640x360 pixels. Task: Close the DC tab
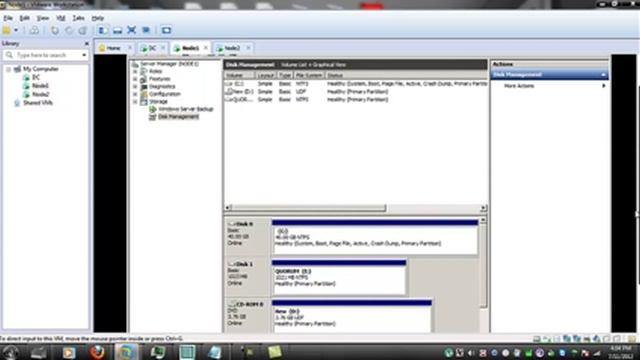(x=162, y=48)
